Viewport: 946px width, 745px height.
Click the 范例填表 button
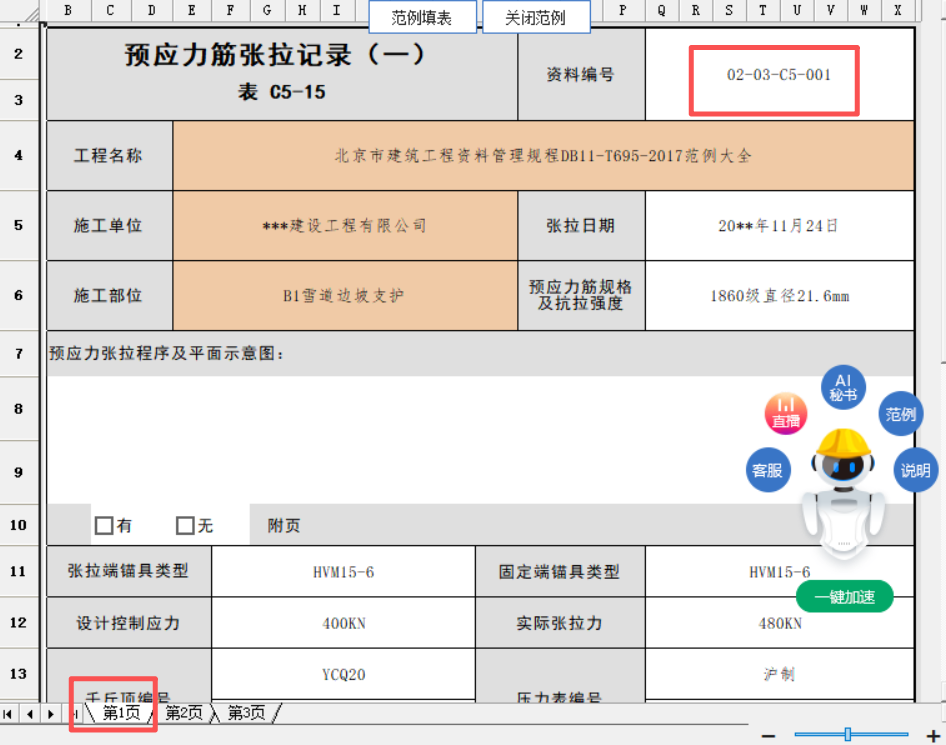(421, 18)
